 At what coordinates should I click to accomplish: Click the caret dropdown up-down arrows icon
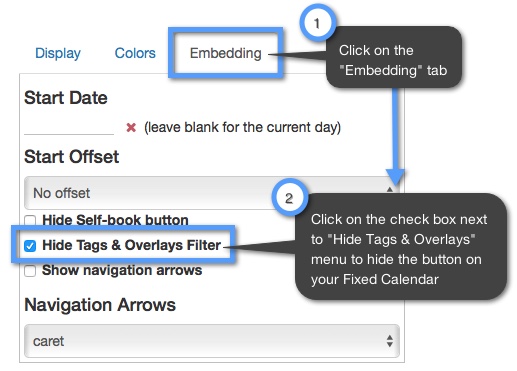coord(389,341)
